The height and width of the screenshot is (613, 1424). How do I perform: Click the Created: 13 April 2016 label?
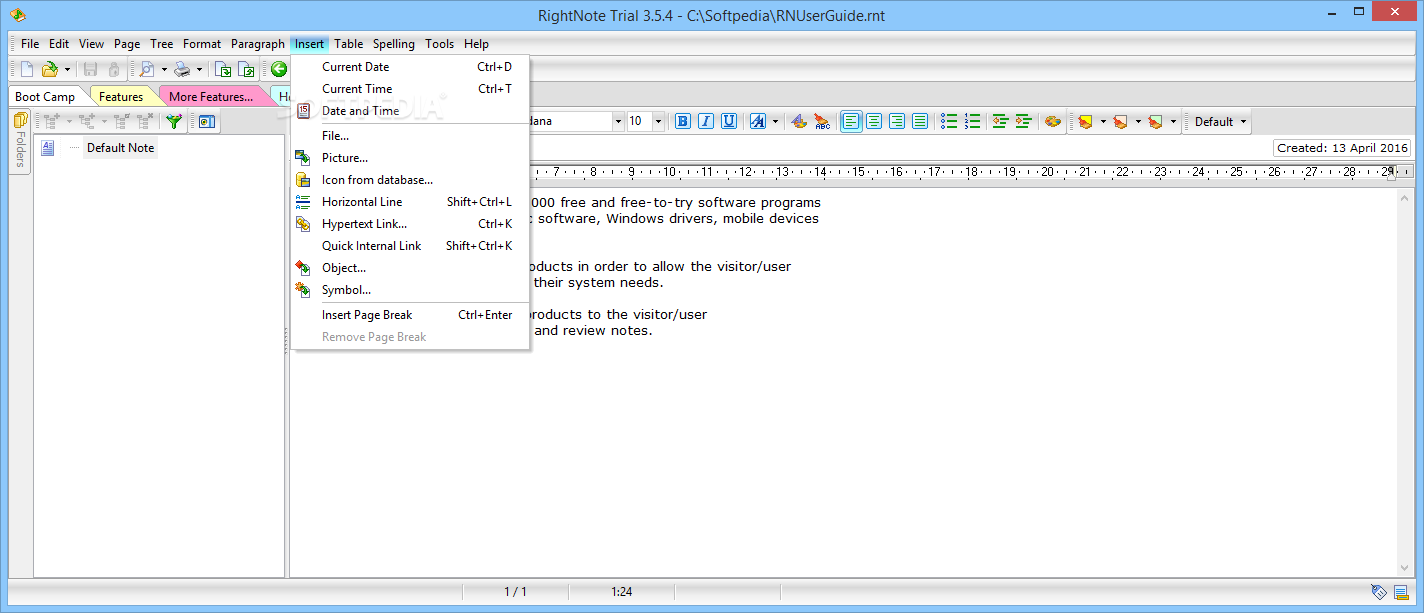click(1342, 148)
